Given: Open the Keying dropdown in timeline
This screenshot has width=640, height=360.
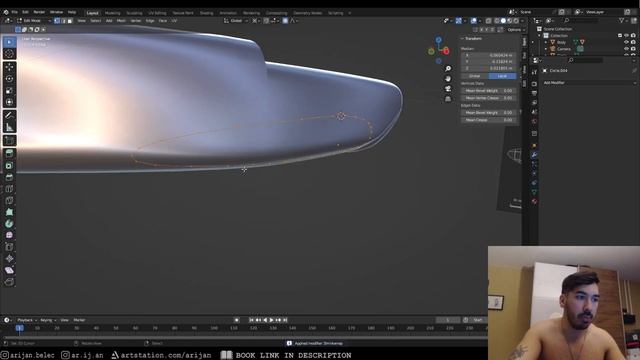Looking at the screenshot, I should coord(48,320).
